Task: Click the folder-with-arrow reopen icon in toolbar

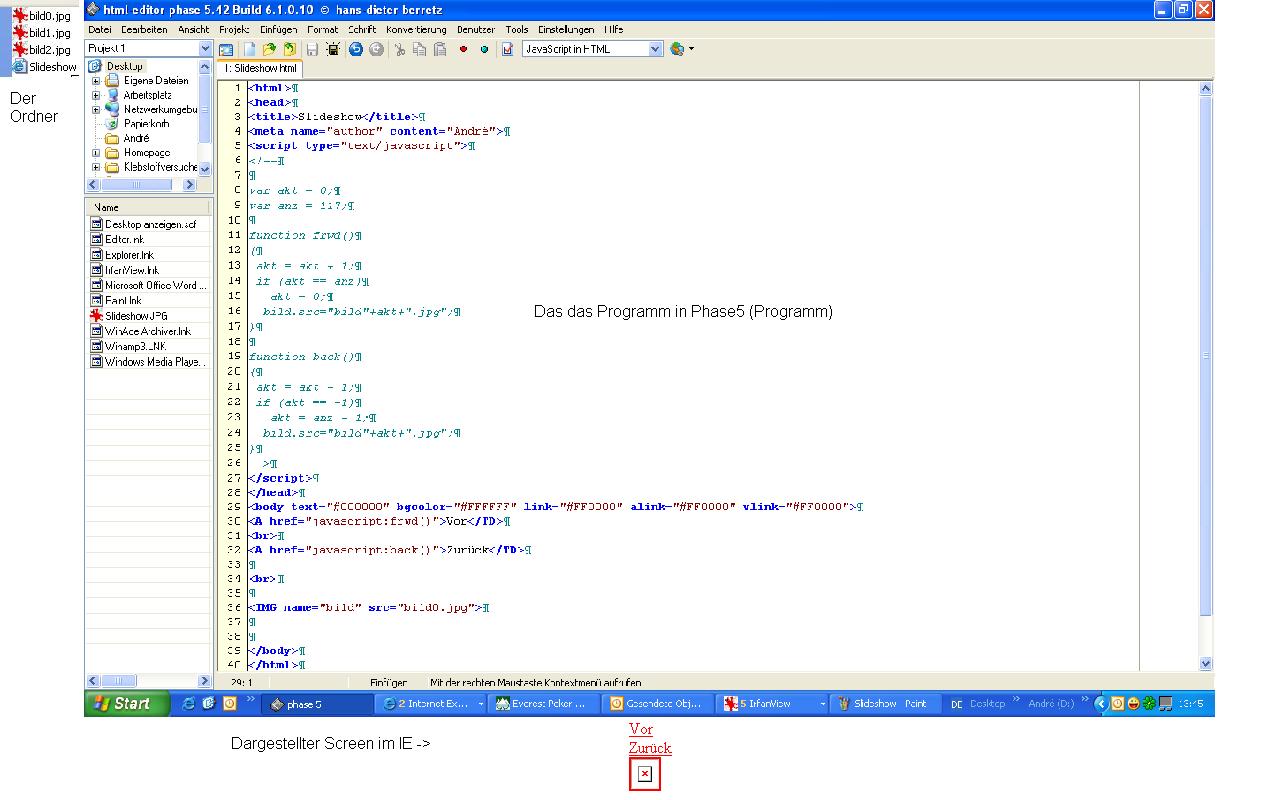Action: (290, 49)
